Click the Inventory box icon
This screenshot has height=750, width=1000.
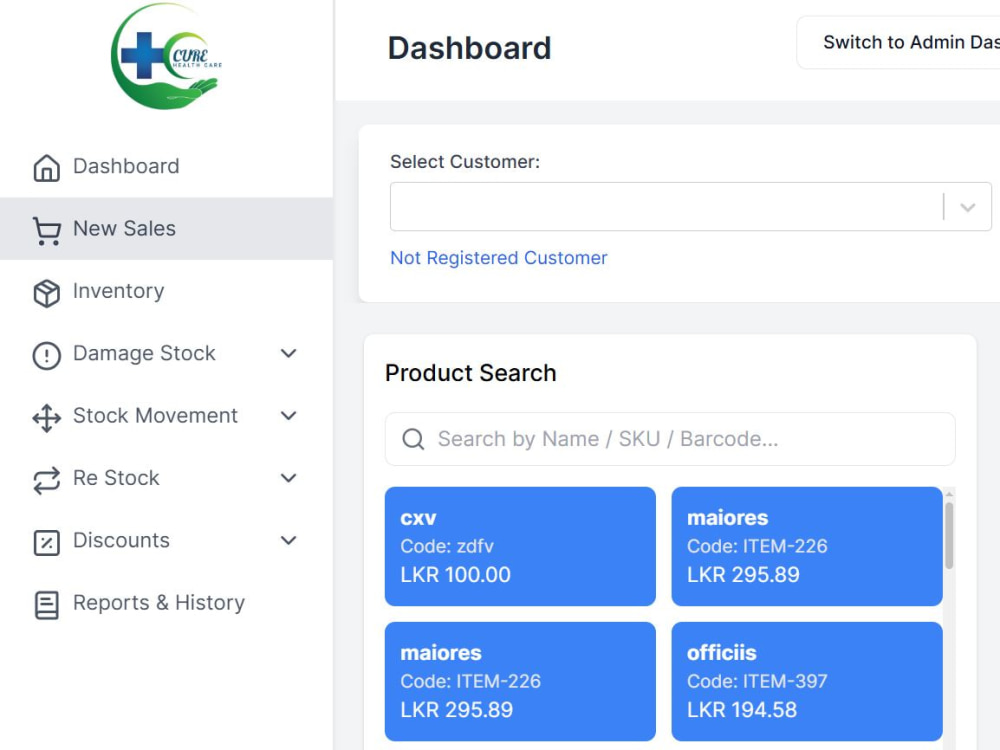click(47, 293)
